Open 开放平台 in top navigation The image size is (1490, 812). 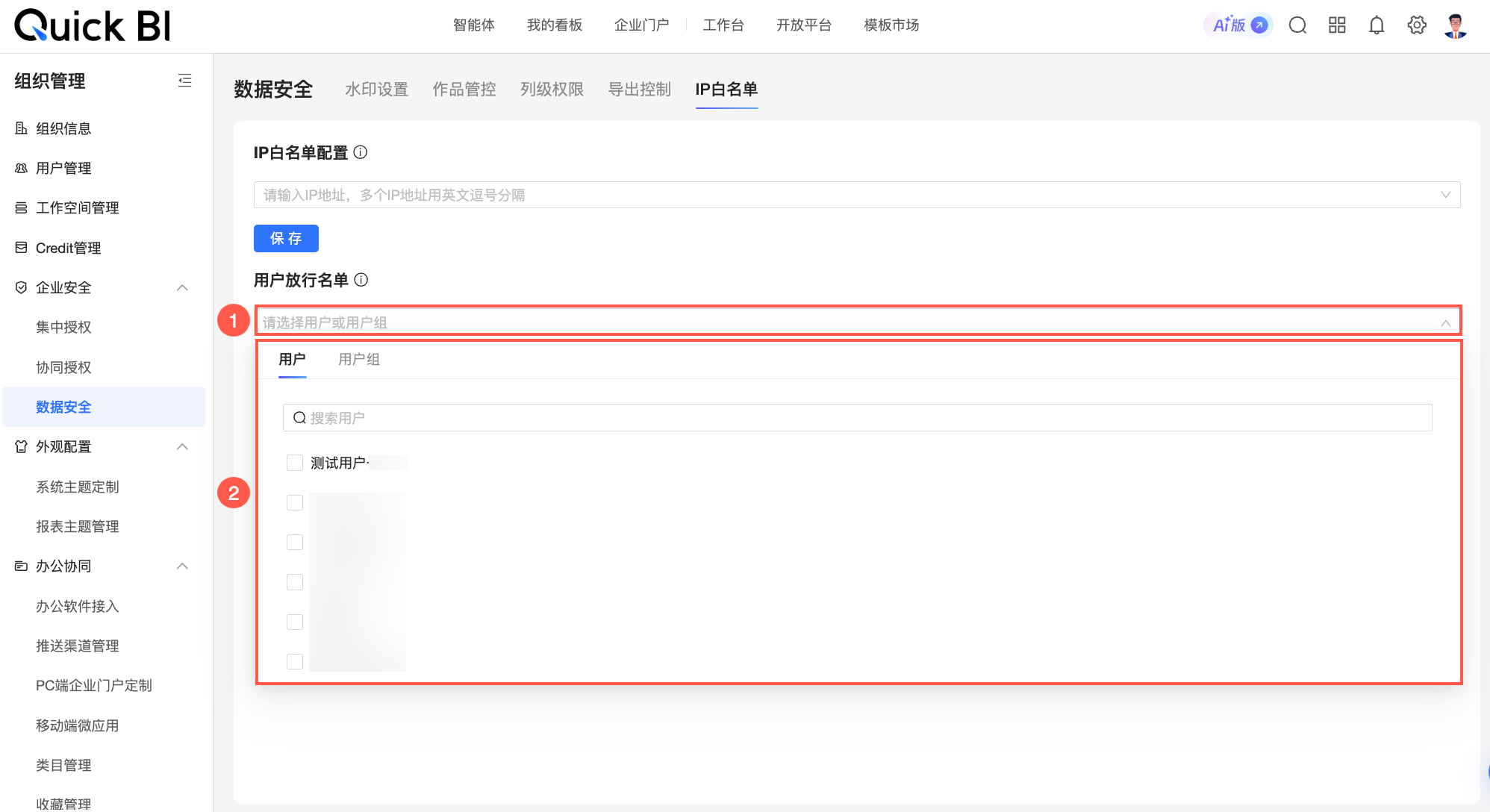[x=804, y=25]
